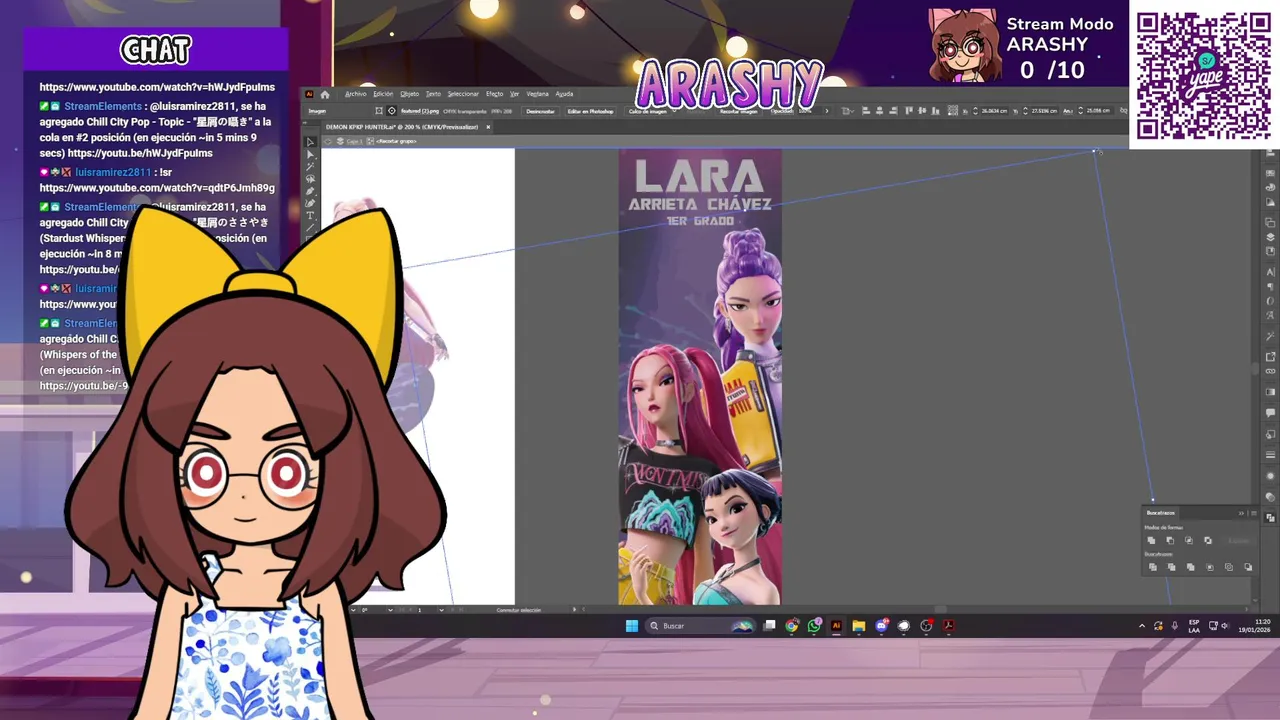Click the Crop pathfinder icon
1280x720 pixels.
[x=1210, y=567]
